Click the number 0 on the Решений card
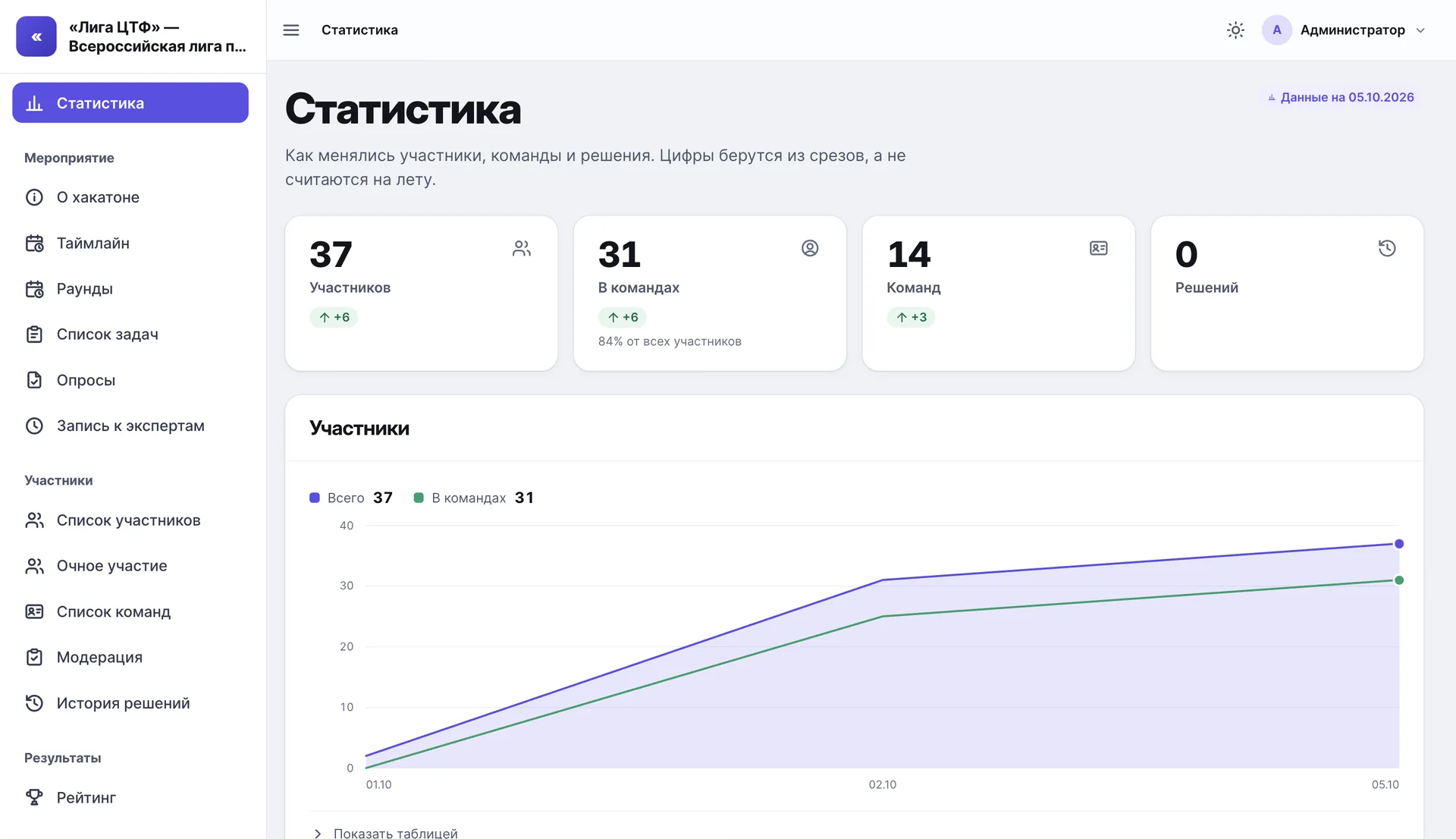 coord(1186,254)
